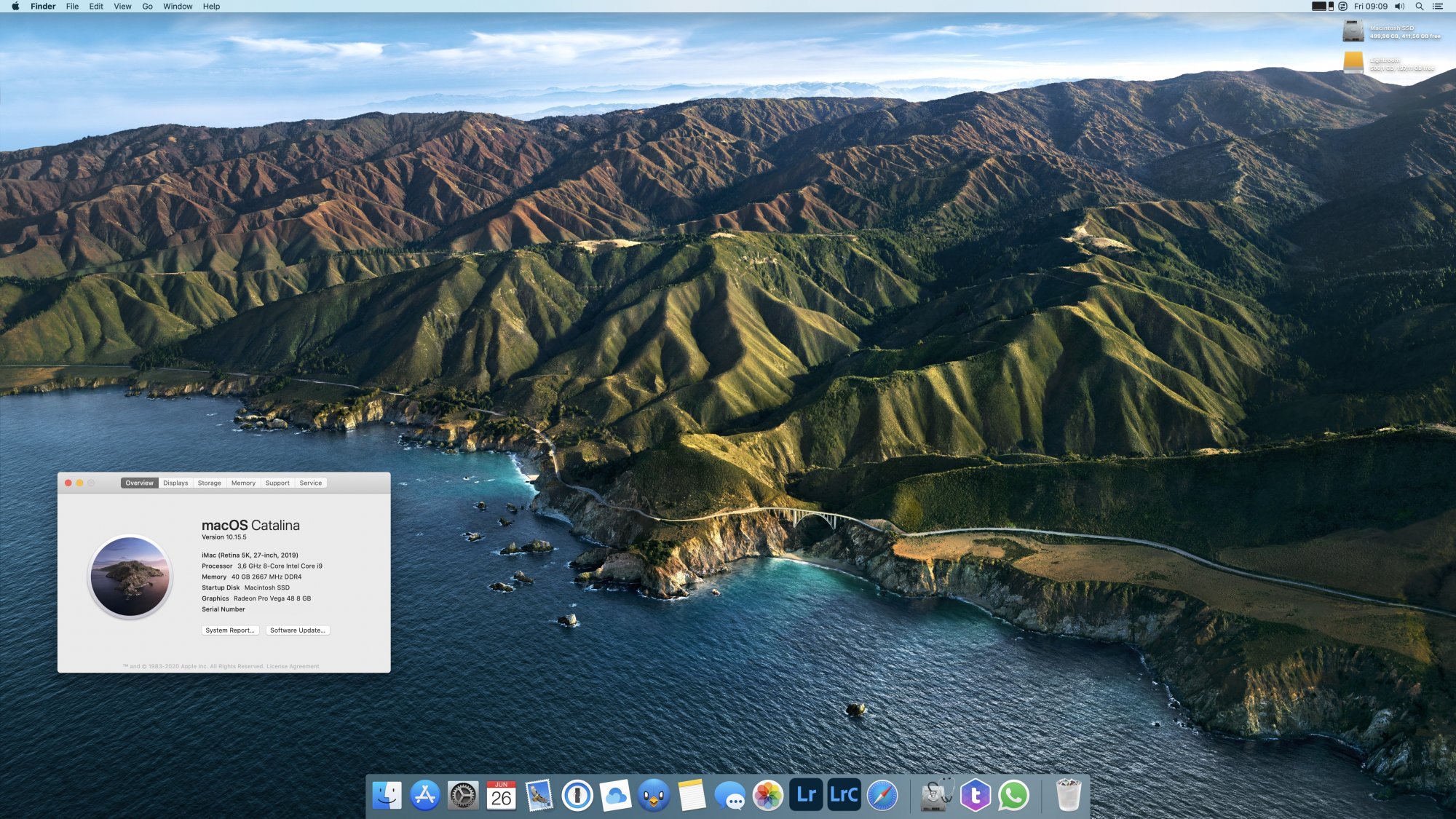Open the blue chat bubbles messaging app
The height and width of the screenshot is (819, 1456).
(x=730, y=795)
